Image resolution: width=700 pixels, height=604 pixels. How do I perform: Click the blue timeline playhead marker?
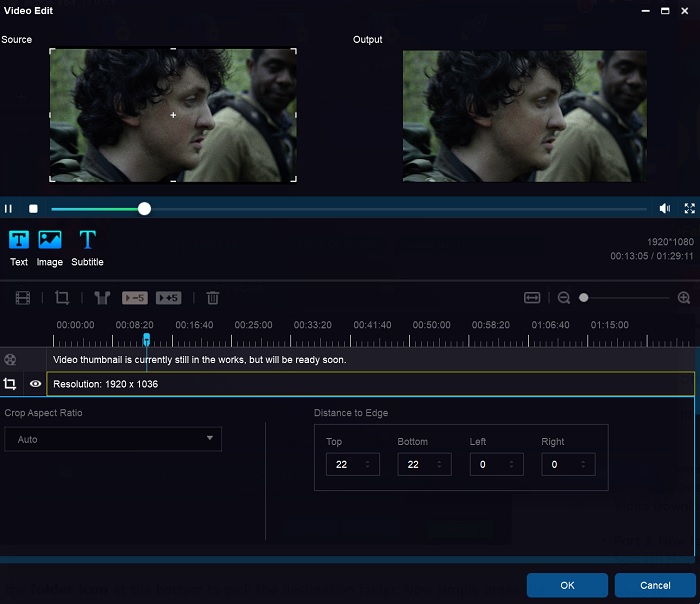click(x=146, y=340)
